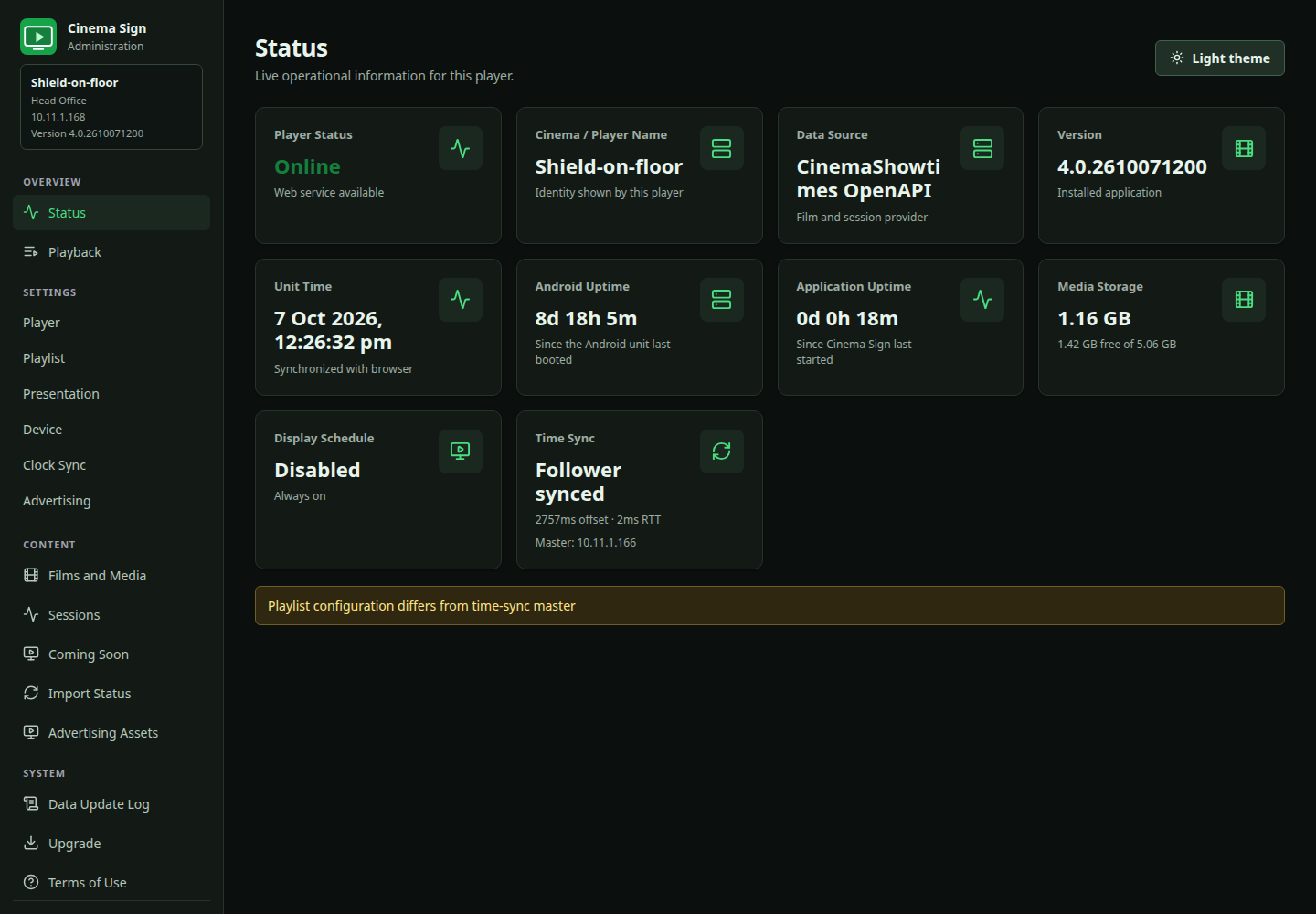Open Clock Sync settings
Viewport: 1316px width, 914px height.
[111, 465]
